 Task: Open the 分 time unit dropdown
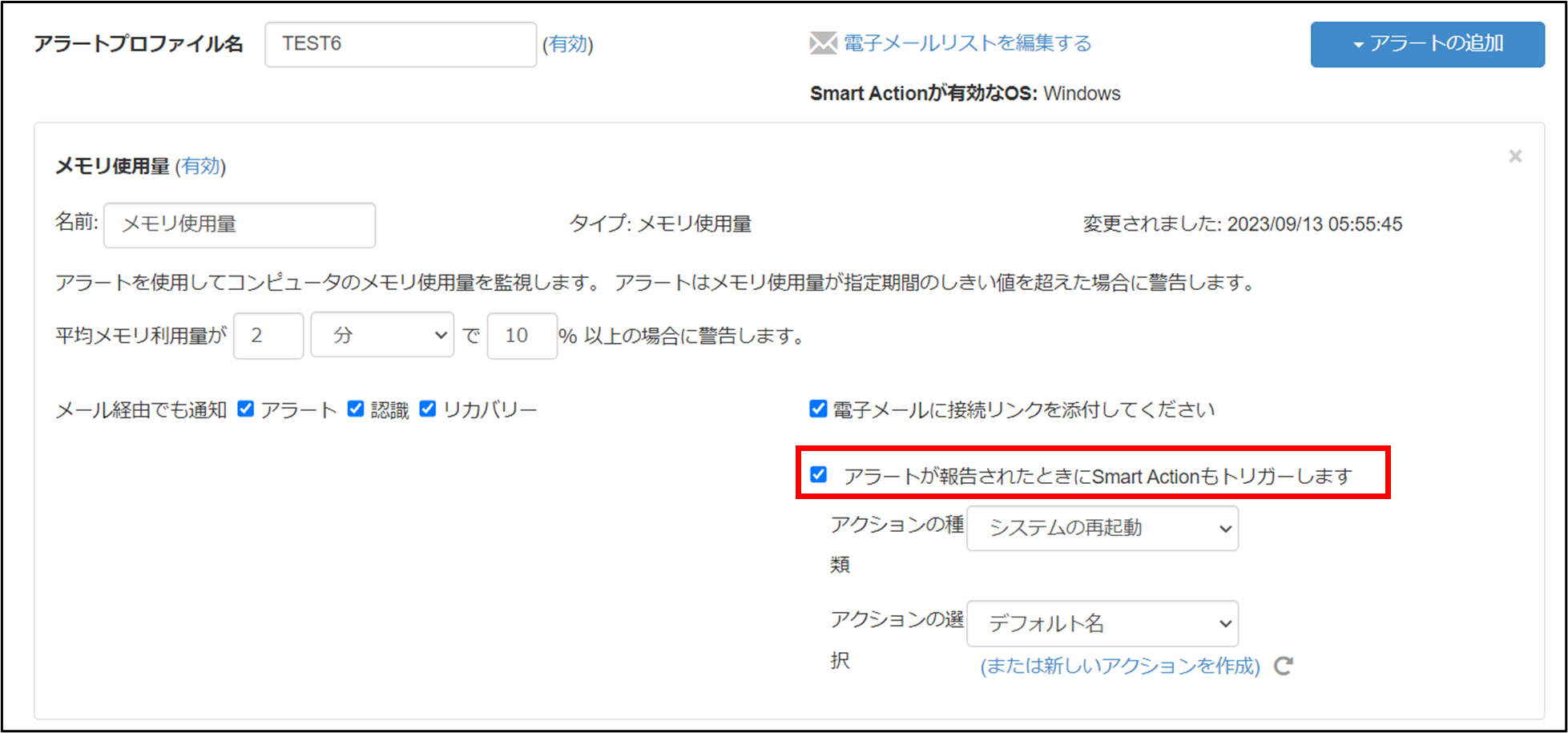tap(382, 336)
